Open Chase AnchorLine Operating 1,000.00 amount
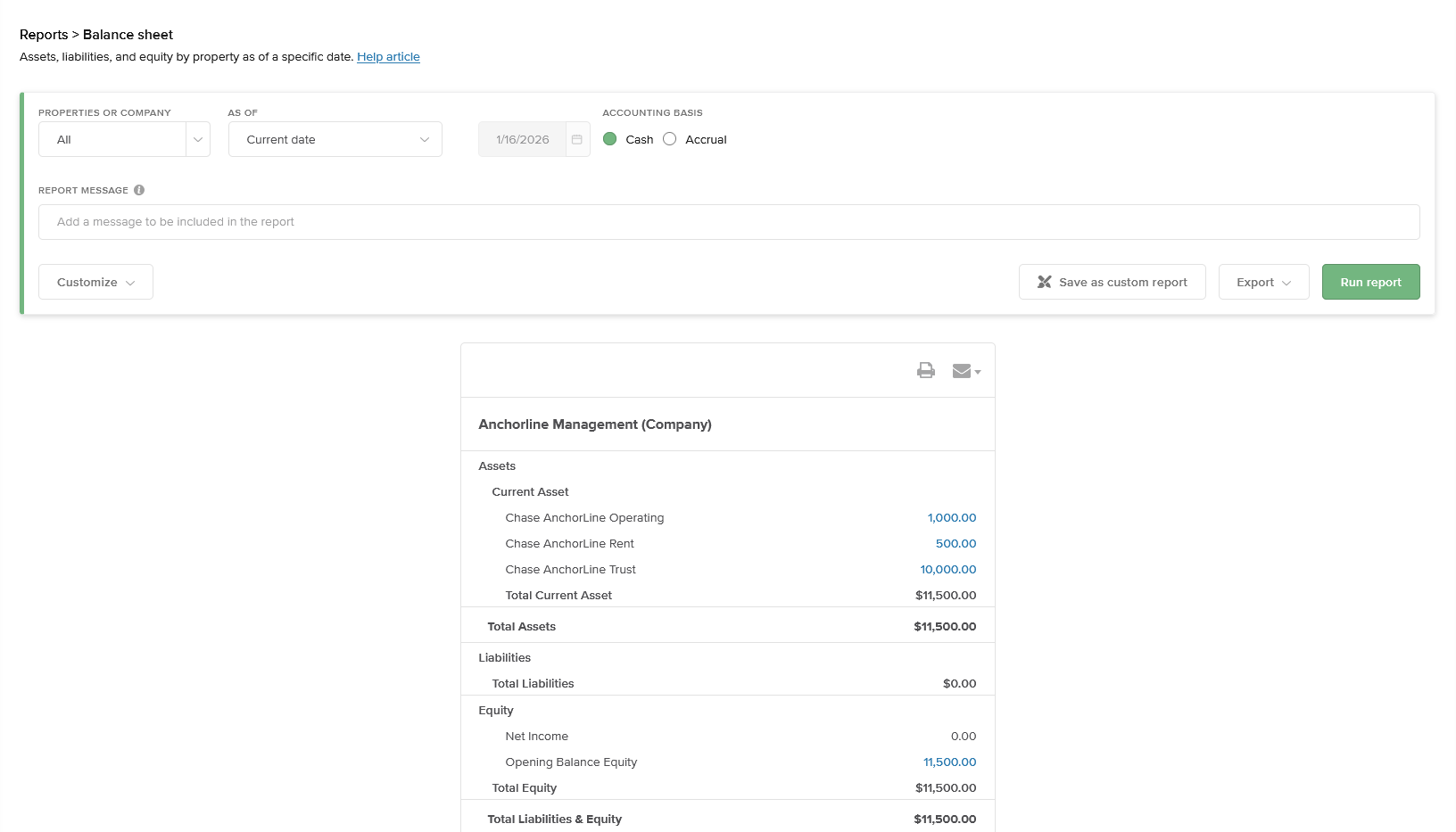Screen dimensions: 1456x832 click(952, 517)
